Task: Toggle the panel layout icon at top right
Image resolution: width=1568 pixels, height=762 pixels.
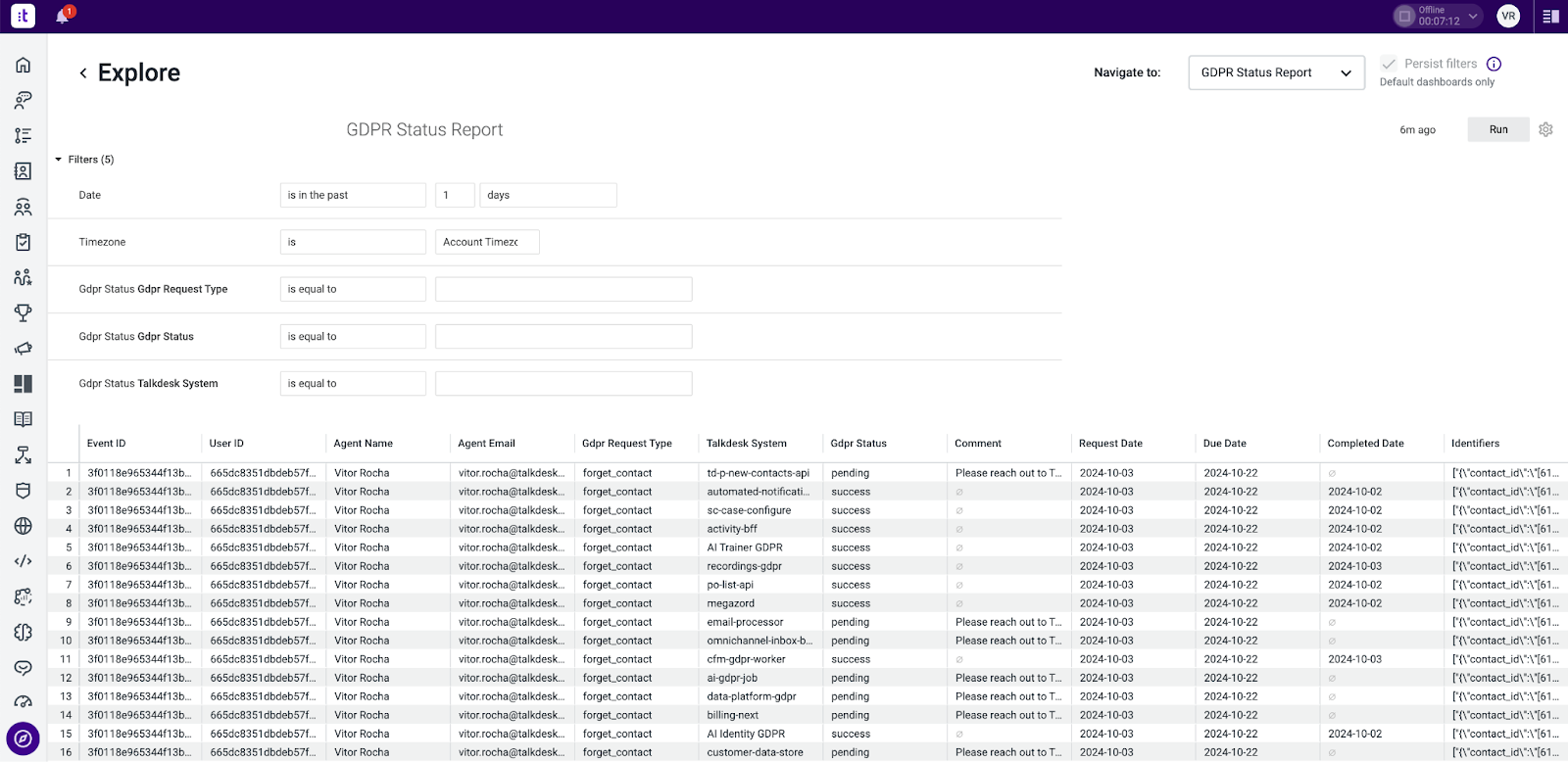Action: pos(1550,16)
